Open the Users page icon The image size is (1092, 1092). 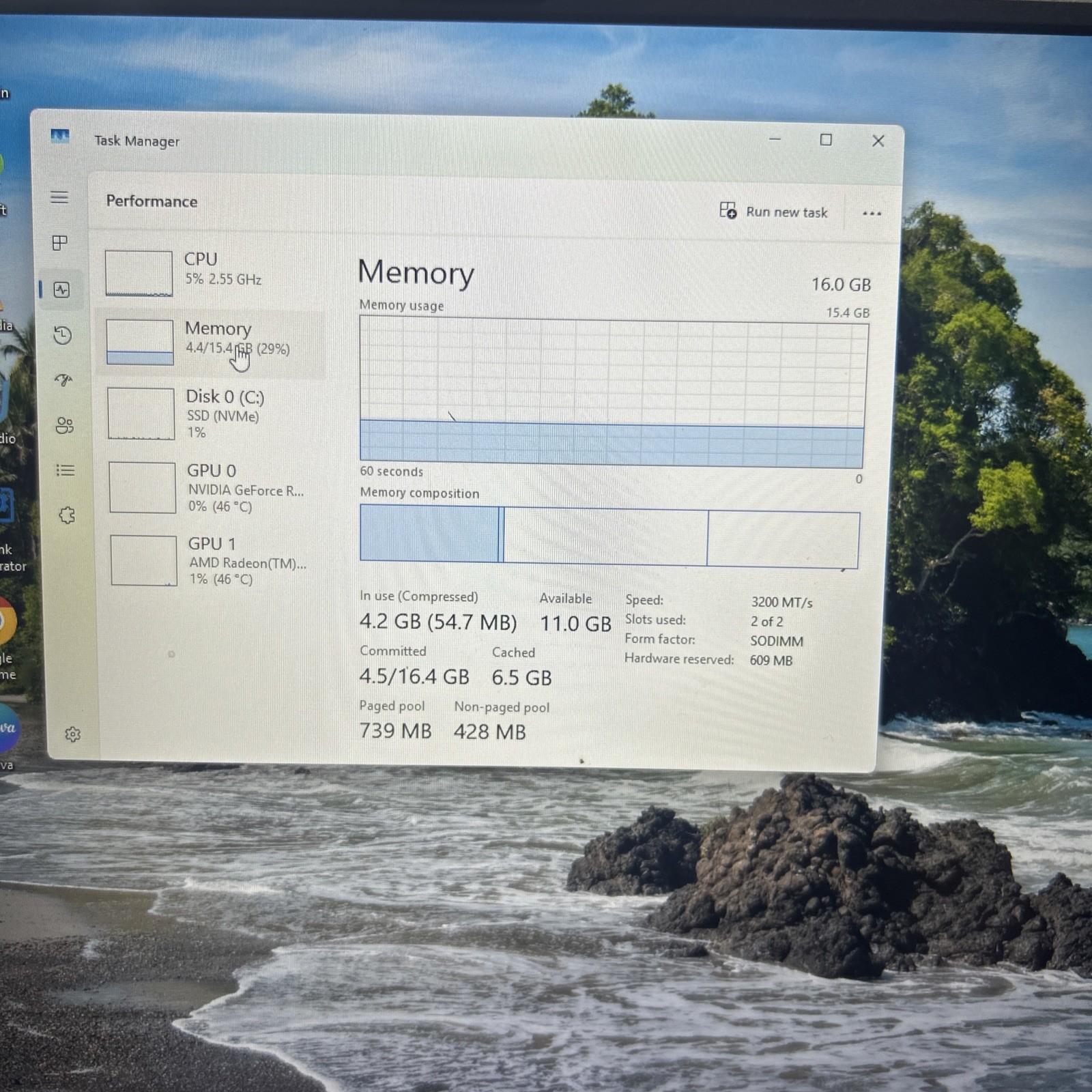[65, 426]
